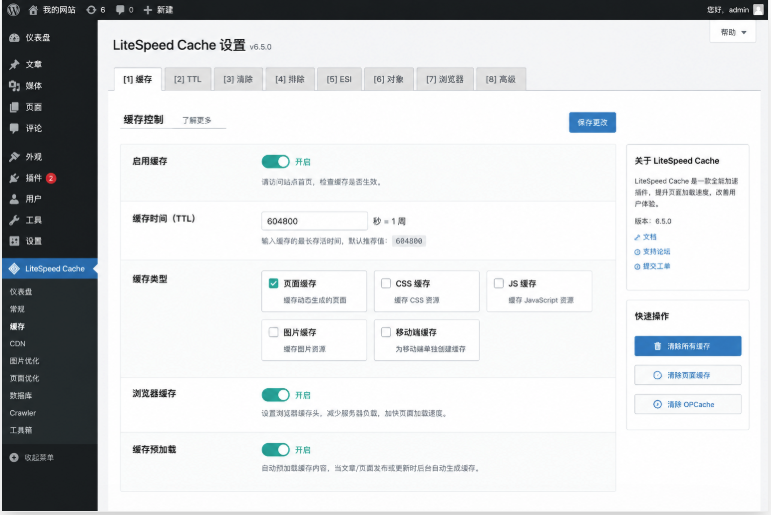Uncheck the 页面缓存 checkbox

[x=273, y=283]
